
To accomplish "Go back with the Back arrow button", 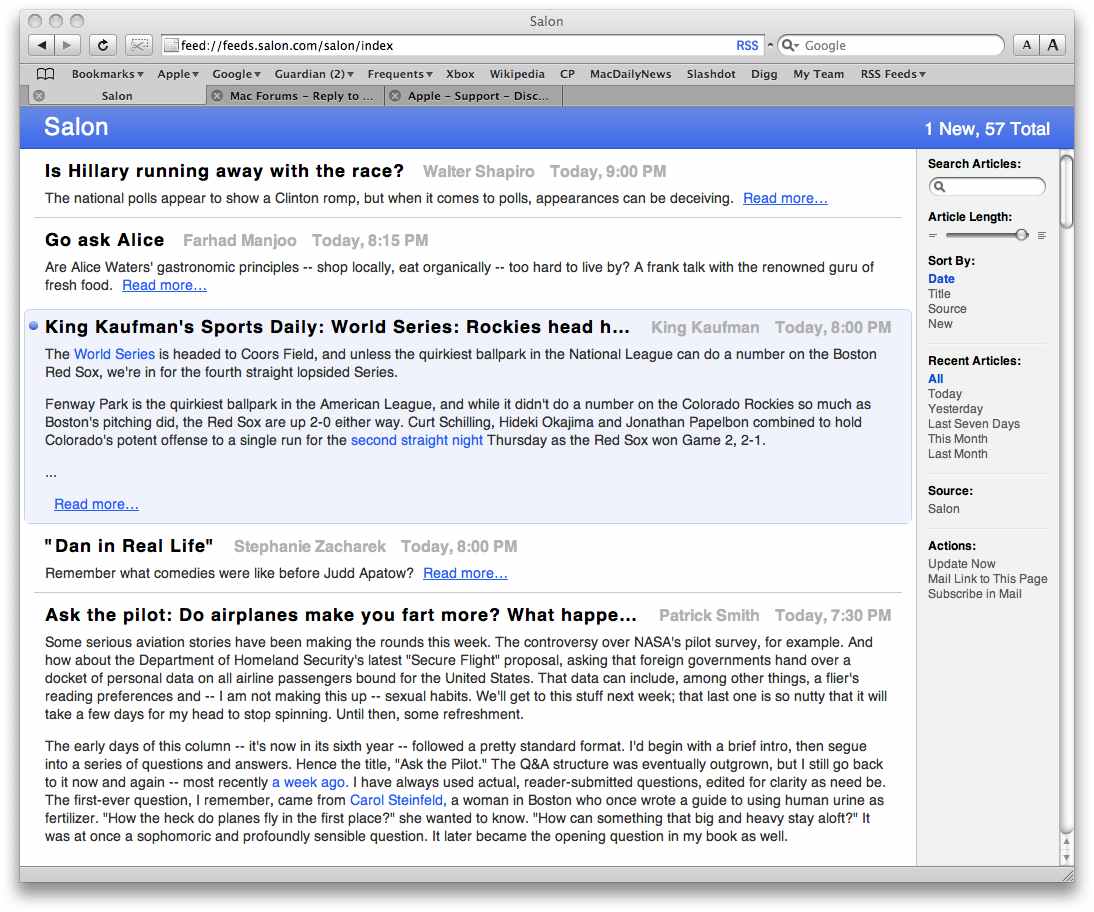I will click(42, 45).
